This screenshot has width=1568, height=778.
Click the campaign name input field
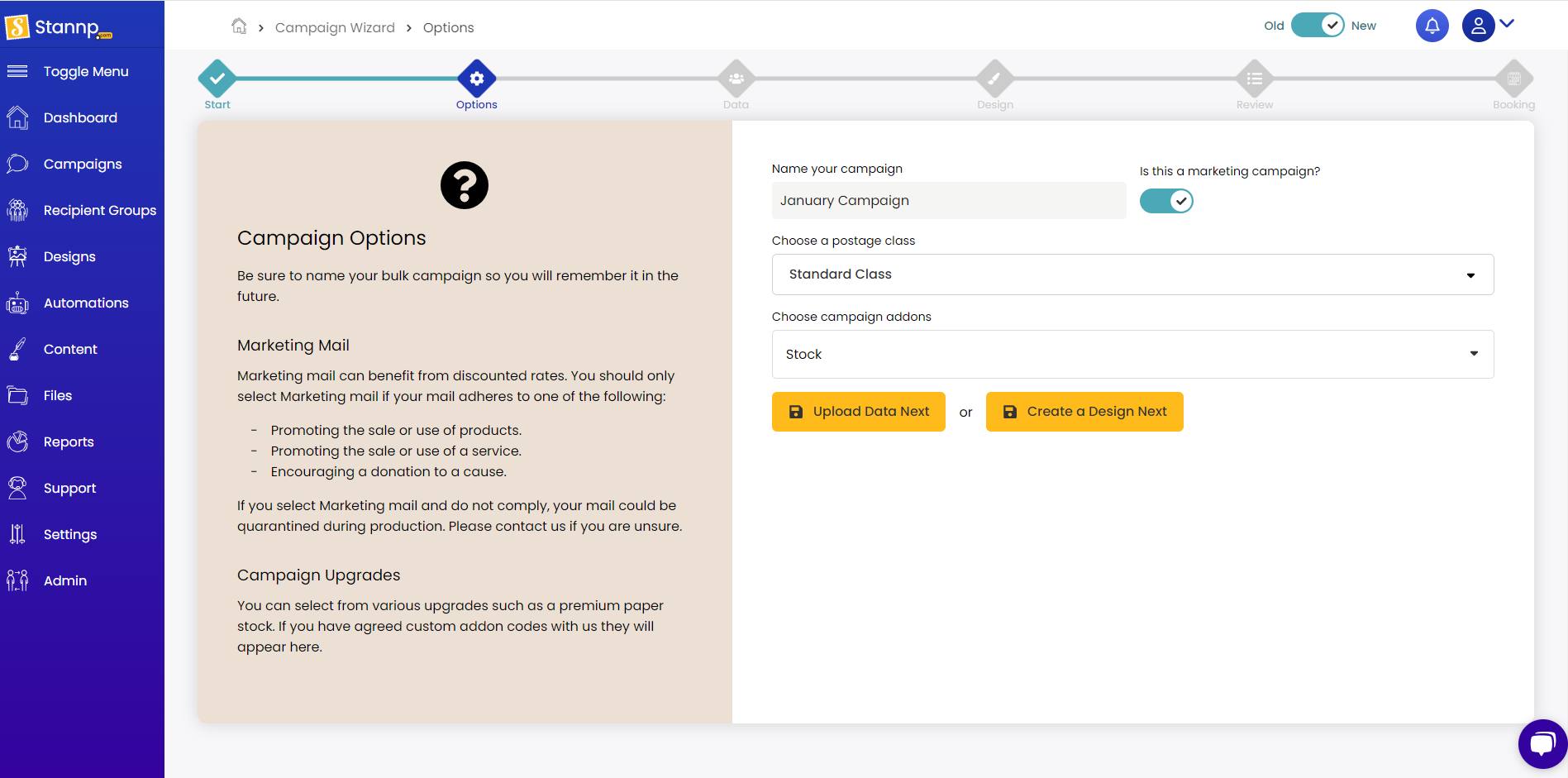[949, 201]
